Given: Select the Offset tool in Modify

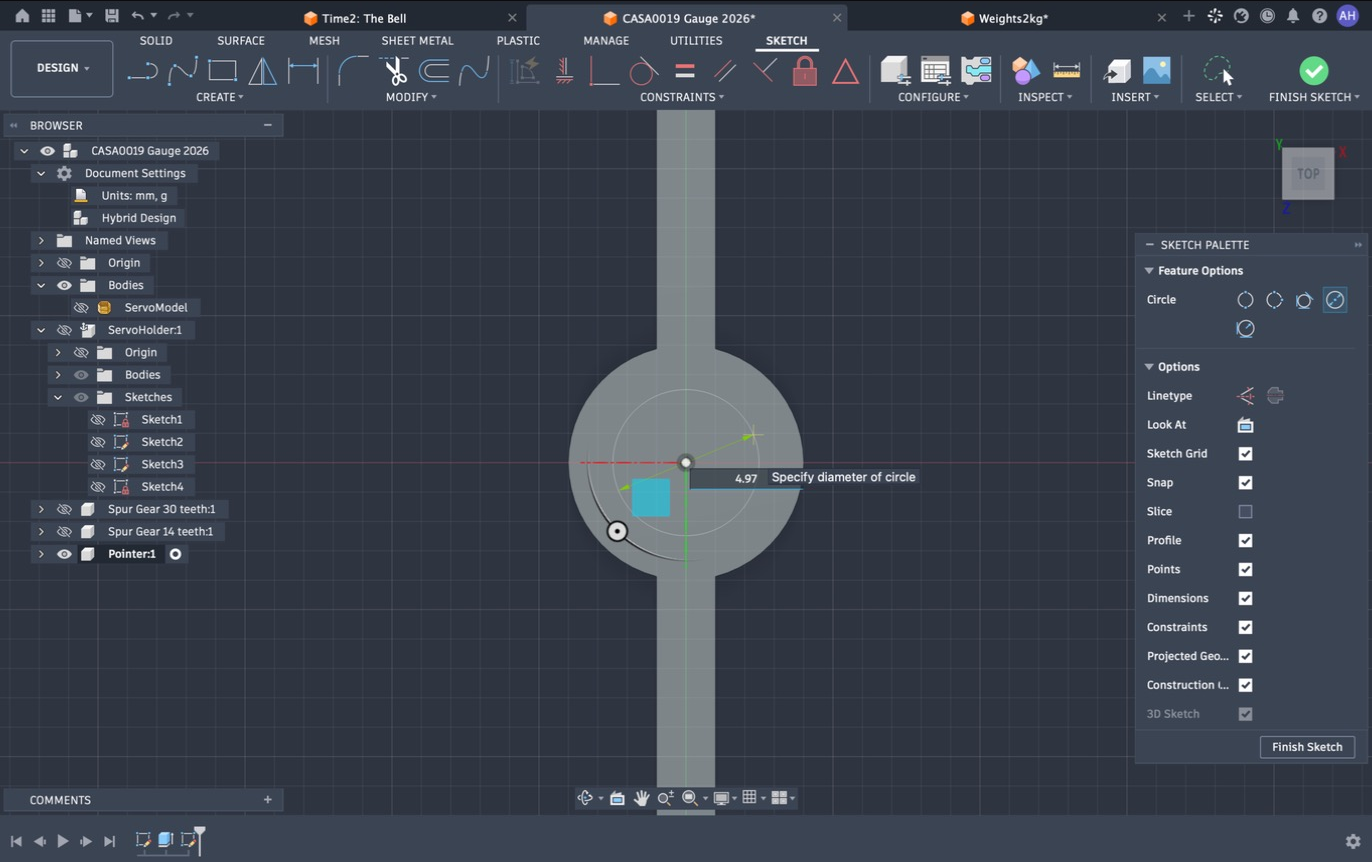Looking at the screenshot, I should pyautogui.click(x=433, y=70).
